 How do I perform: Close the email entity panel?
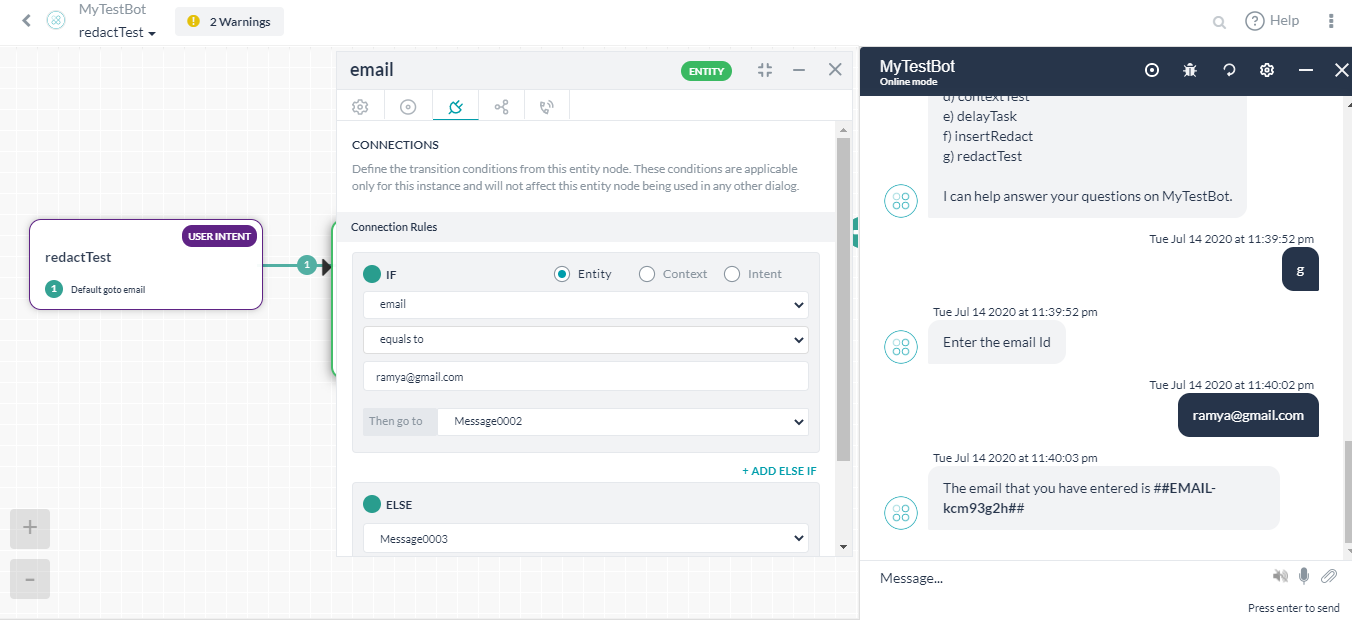tap(835, 70)
